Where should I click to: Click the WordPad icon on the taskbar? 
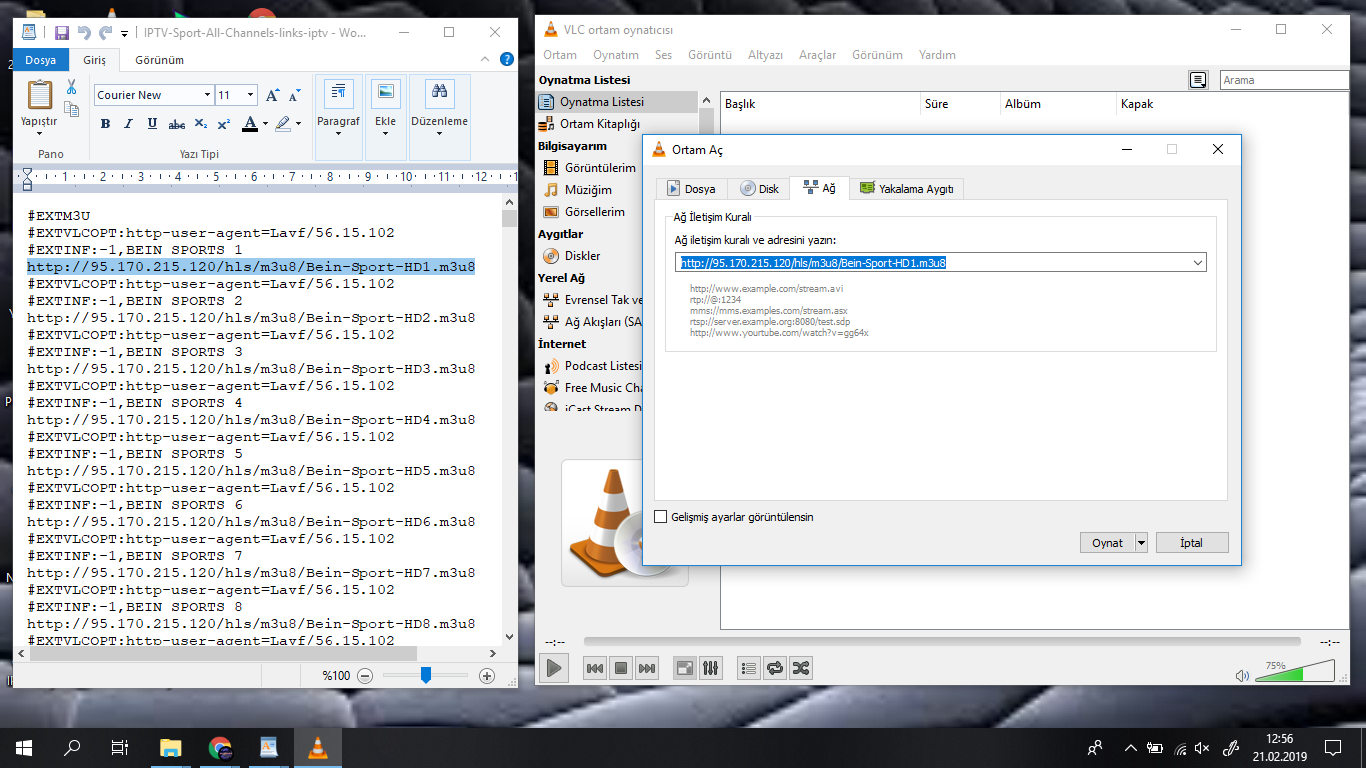268,747
